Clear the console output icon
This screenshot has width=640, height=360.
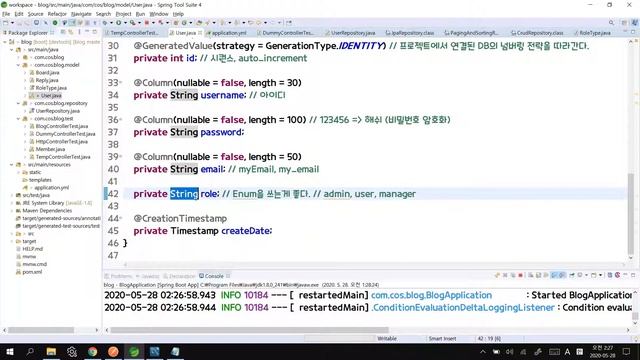click(531, 276)
